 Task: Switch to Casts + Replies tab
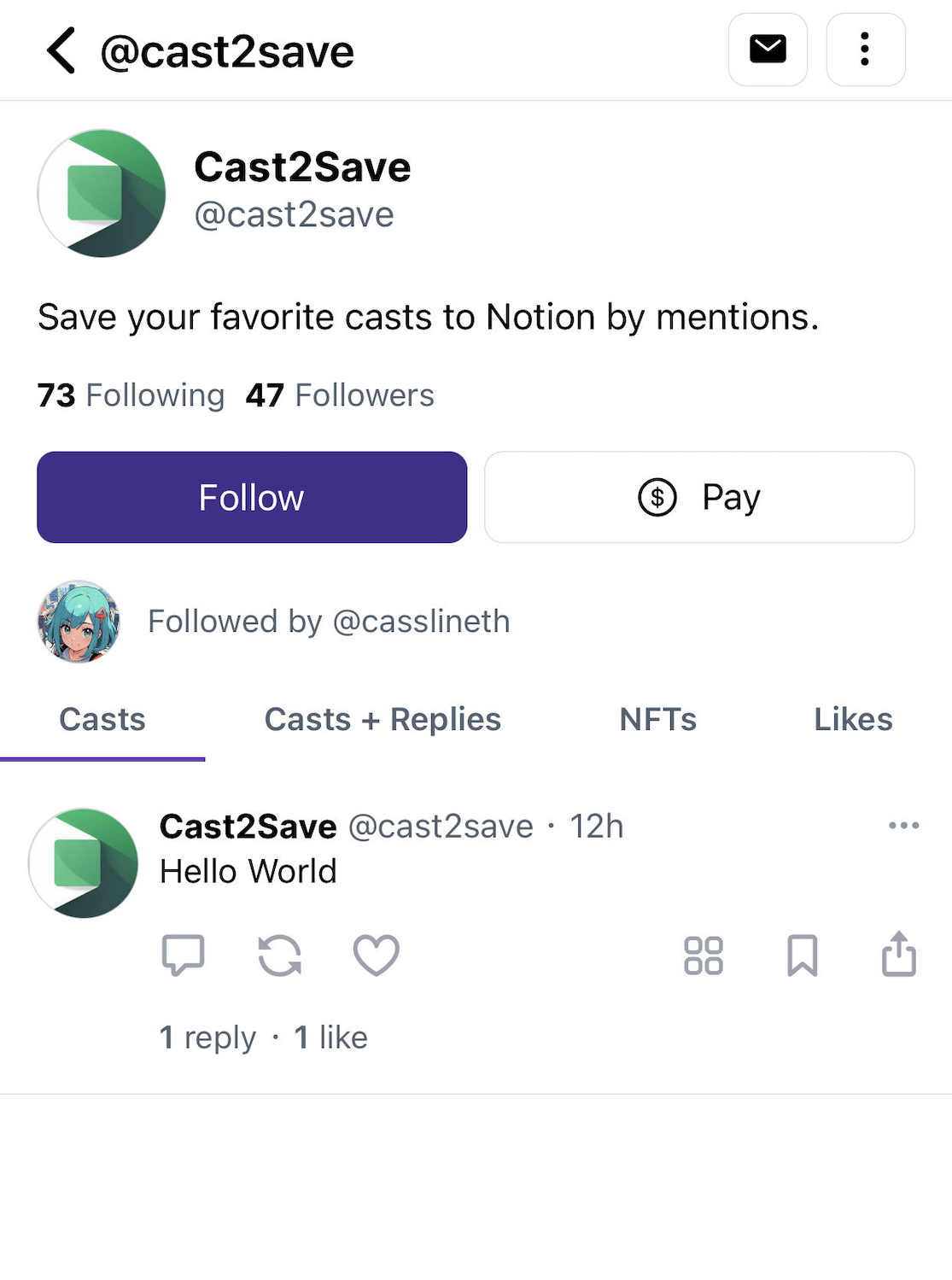coord(383,720)
